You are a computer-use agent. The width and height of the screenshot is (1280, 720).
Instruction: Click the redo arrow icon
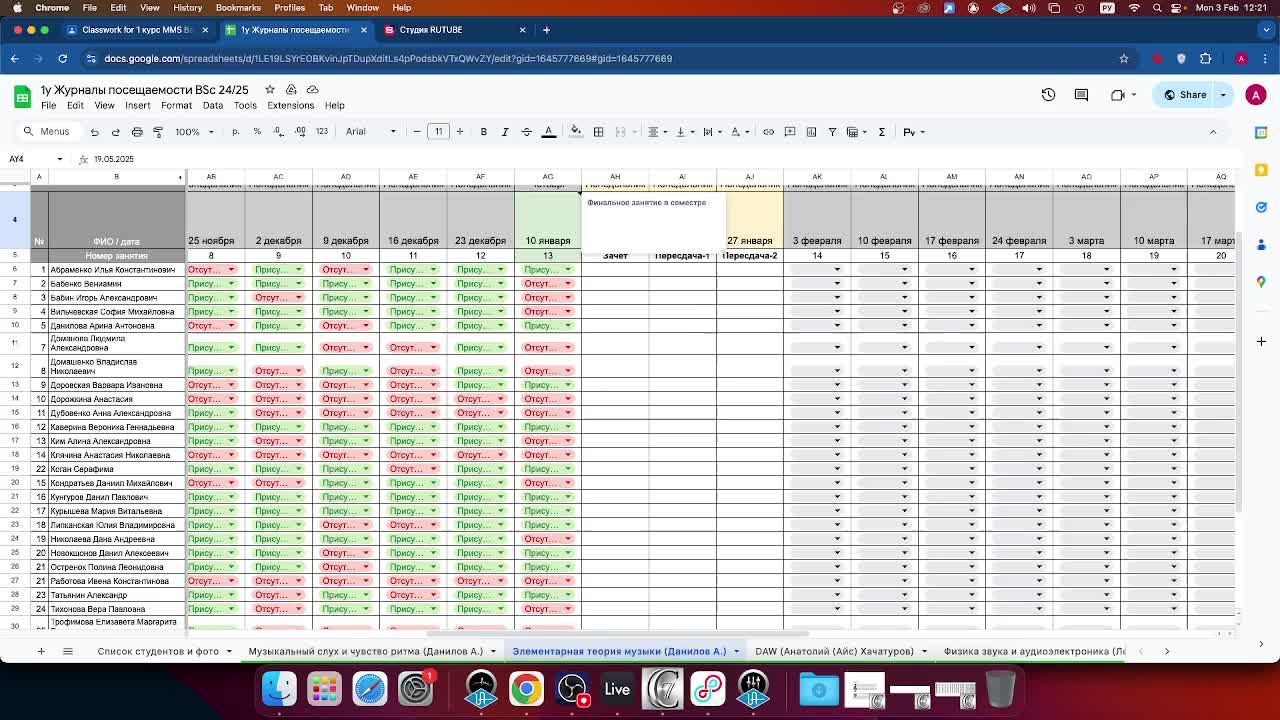[116, 132]
